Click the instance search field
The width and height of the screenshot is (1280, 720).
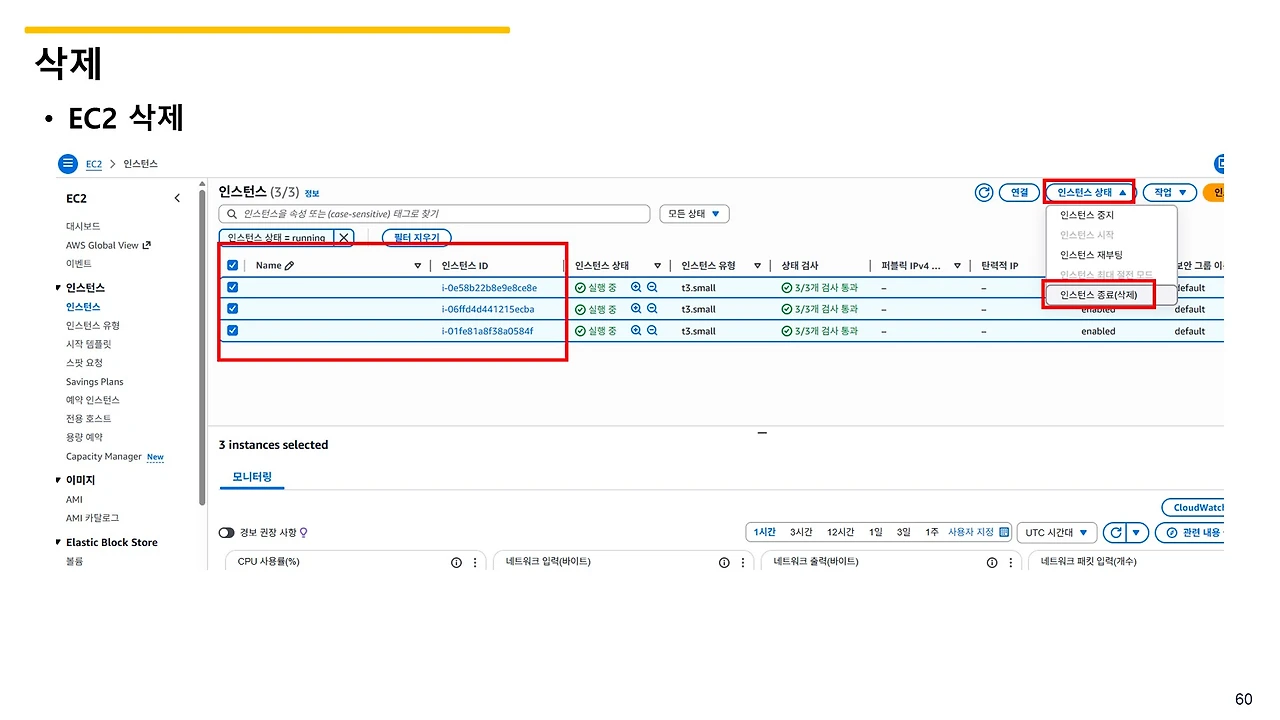coord(434,214)
